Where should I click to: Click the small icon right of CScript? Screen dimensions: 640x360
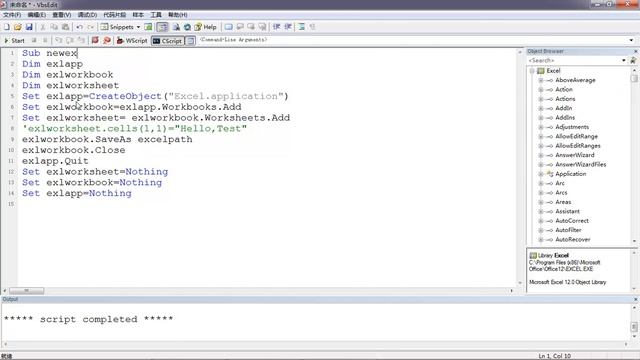(190, 41)
